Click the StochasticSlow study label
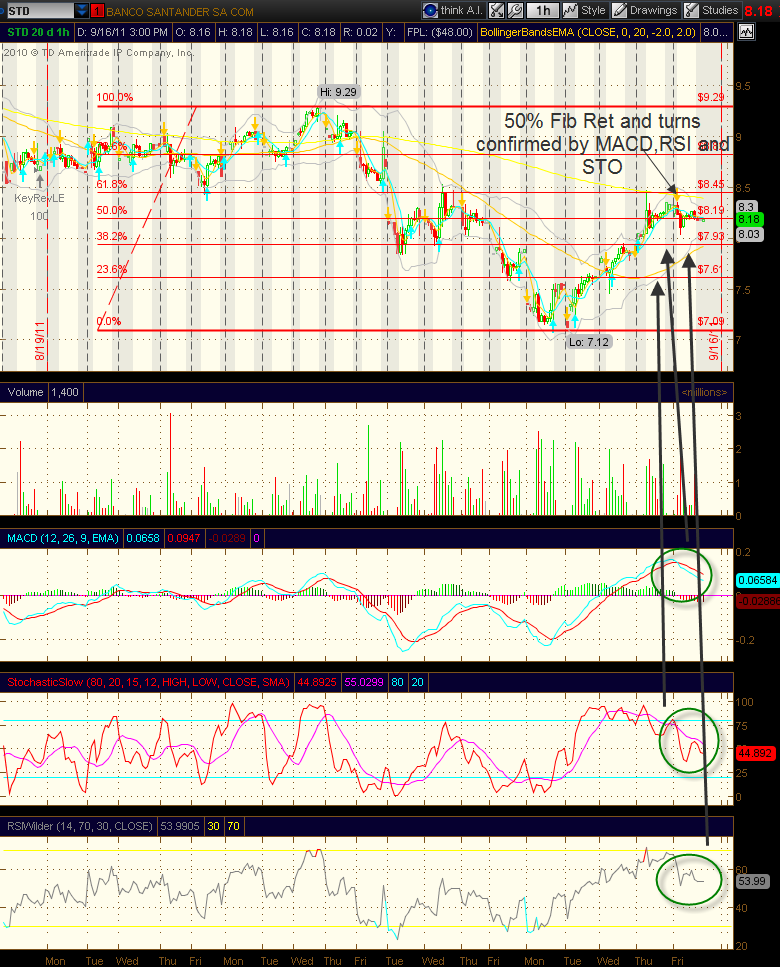Image resolution: width=780 pixels, height=967 pixels. [148, 682]
